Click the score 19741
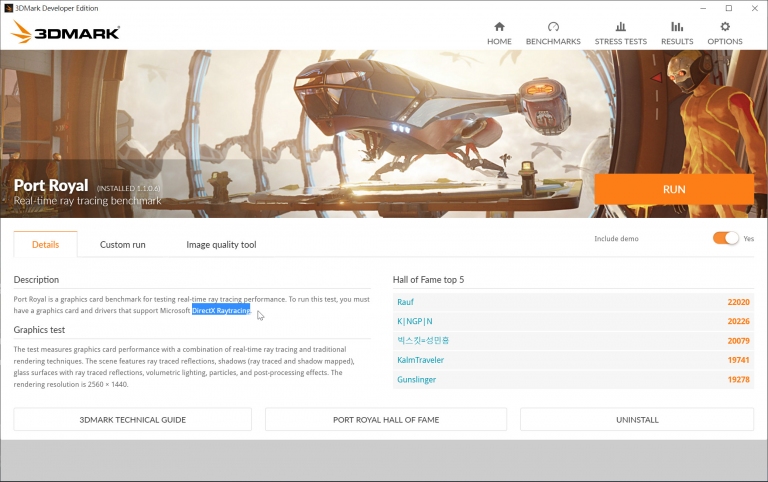The height and width of the screenshot is (482, 768). 739,360
